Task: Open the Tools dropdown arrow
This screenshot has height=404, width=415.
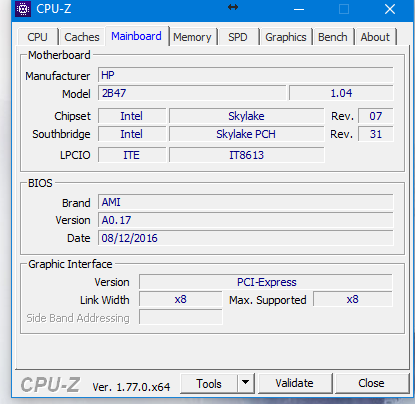Action: pos(246,383)
